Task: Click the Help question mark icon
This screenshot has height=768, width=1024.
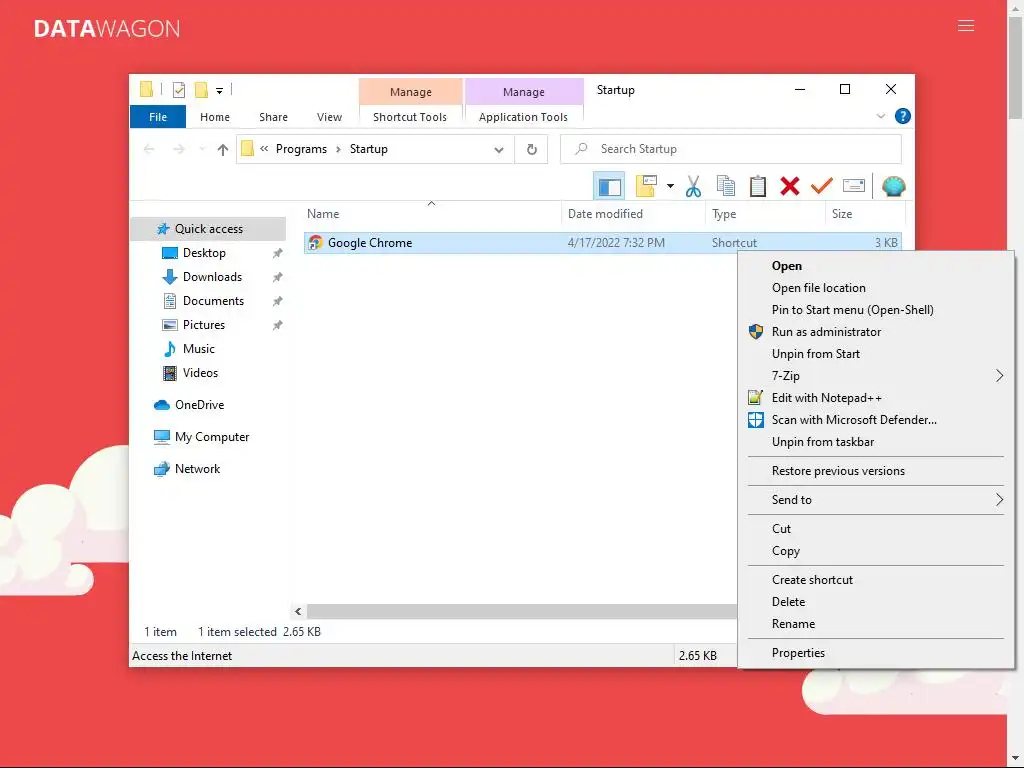Action: pos(903,116)
